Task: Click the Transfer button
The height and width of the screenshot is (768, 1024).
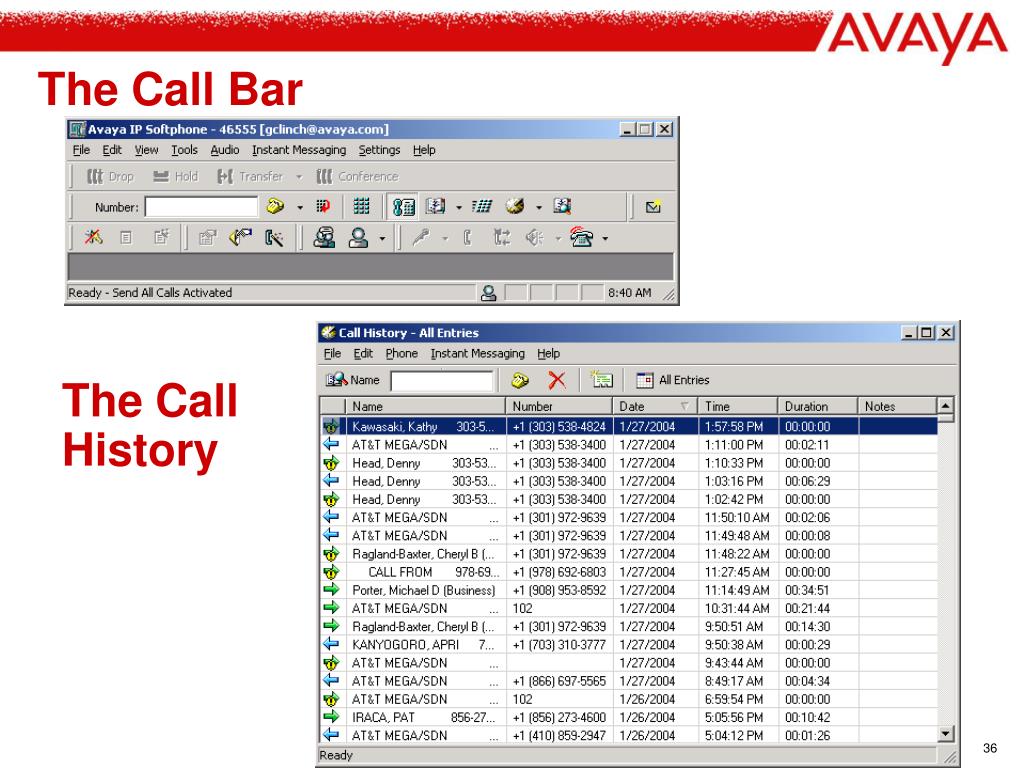Action: tap(251, 176)
